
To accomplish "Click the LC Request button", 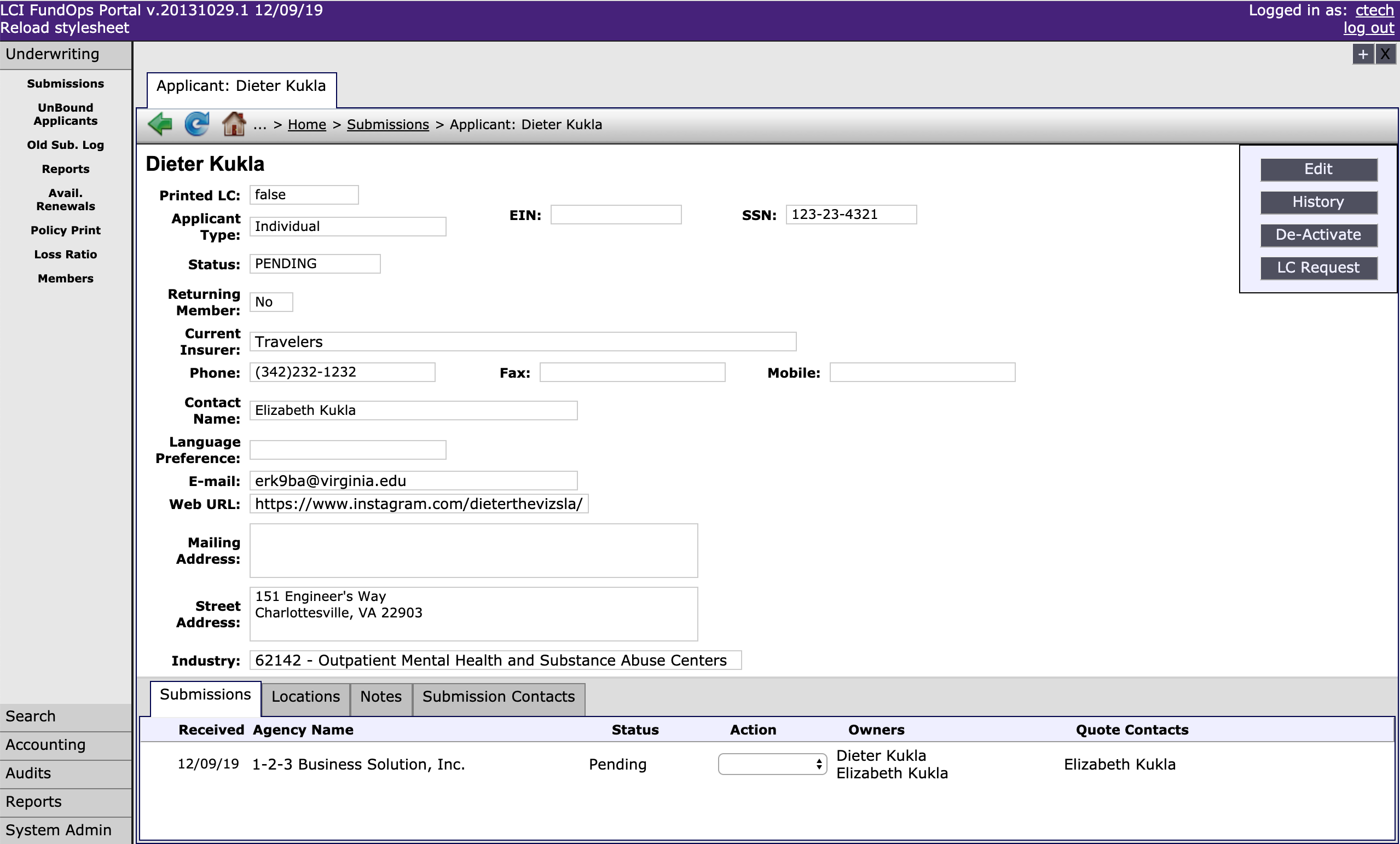I will point(1318,268).
